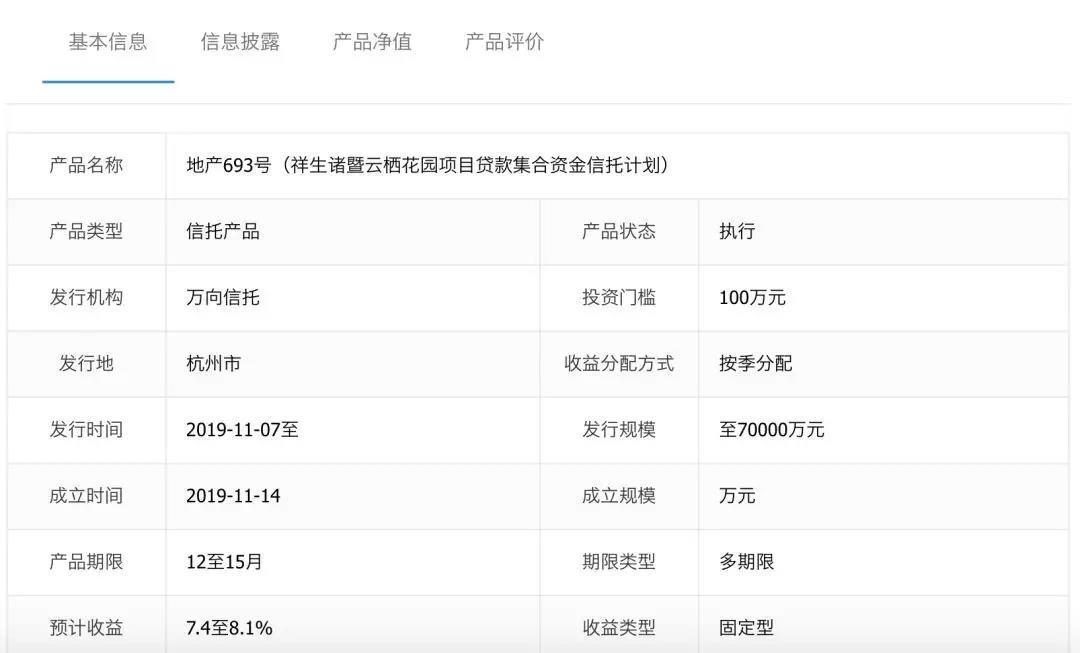Open the 信息披露 tab

240,42
